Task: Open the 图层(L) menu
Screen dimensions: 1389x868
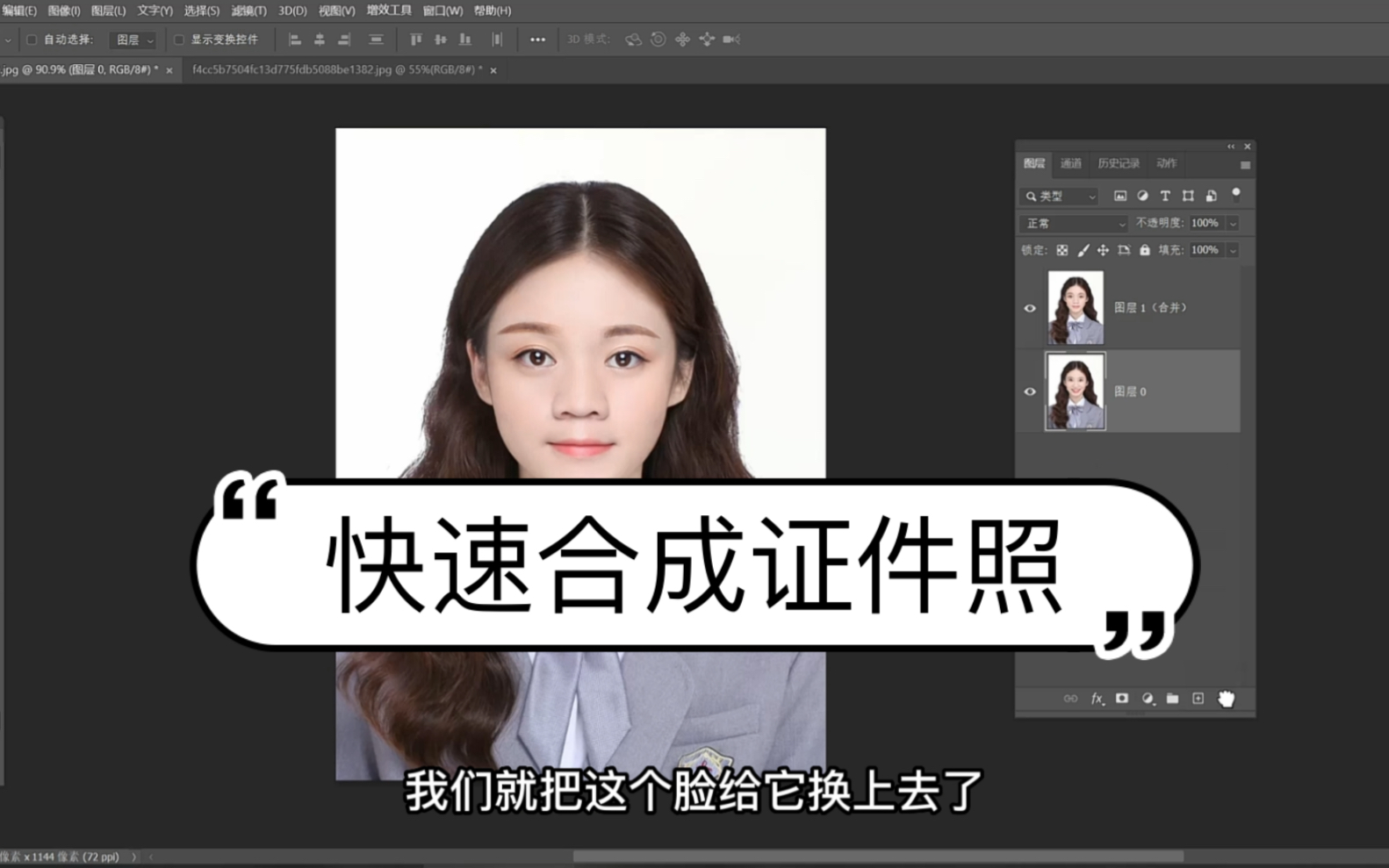Action: (108, 11)
